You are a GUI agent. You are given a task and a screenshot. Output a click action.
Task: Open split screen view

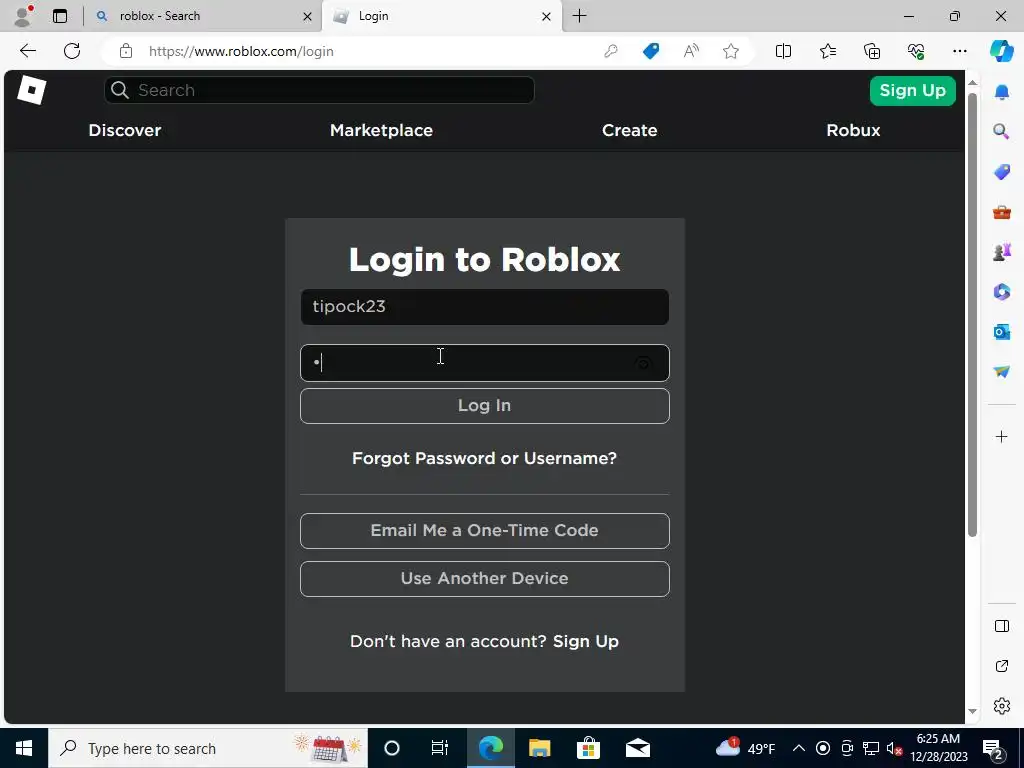783,51
